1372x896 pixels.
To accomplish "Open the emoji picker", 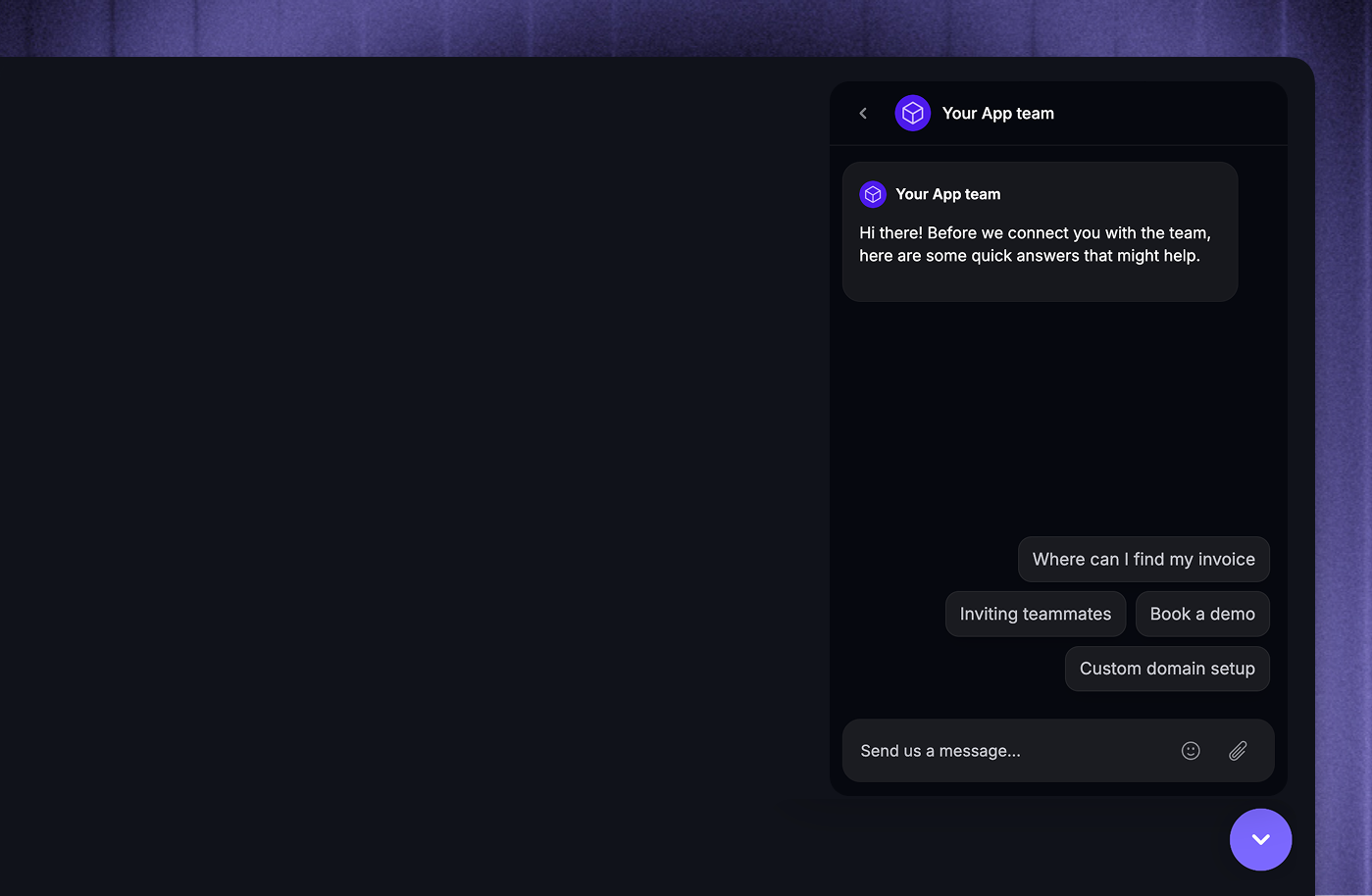I will [x=1191, y=751].
